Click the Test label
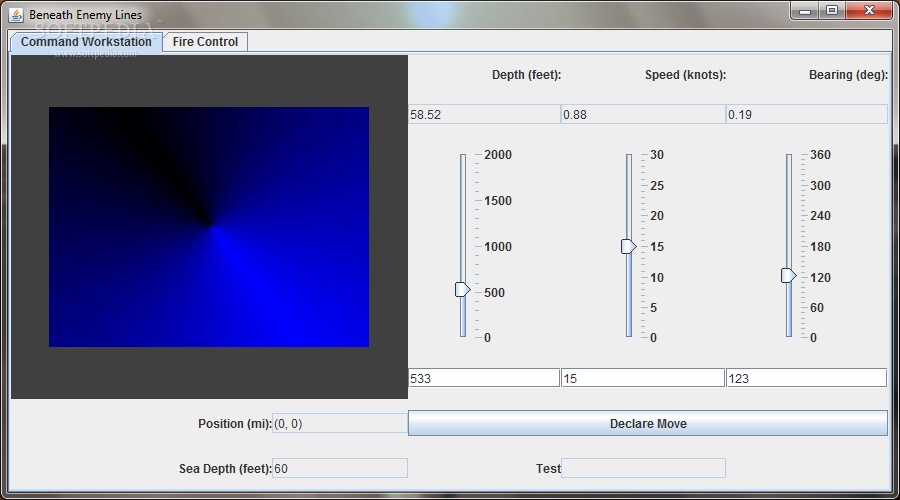 coord(548,468)
